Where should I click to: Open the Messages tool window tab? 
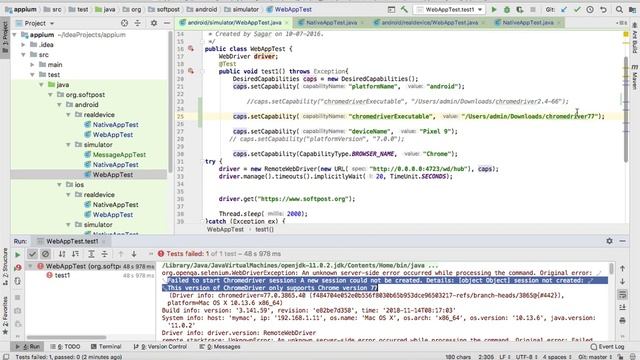click(220, 347)
